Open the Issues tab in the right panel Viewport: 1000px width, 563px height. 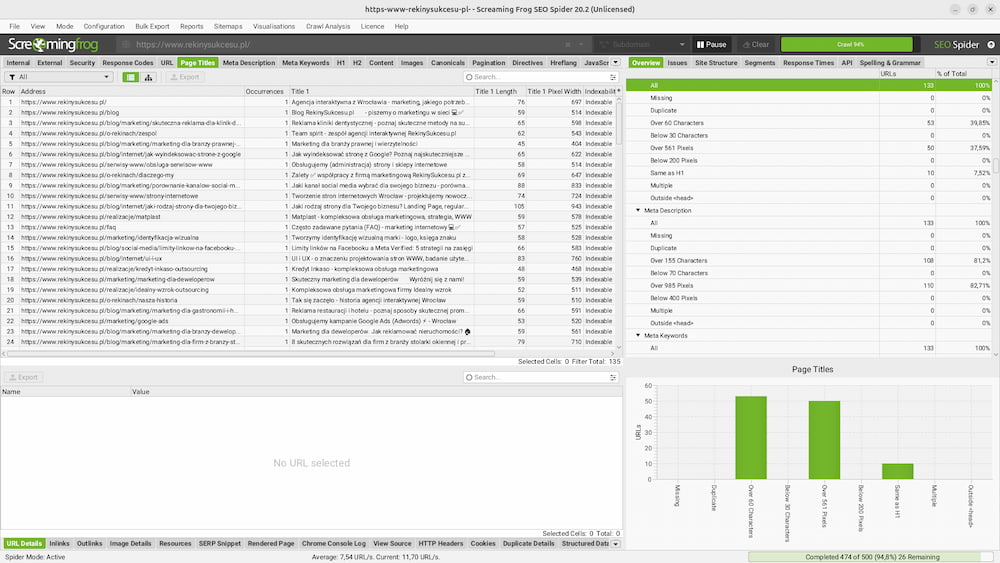(677, 62)
